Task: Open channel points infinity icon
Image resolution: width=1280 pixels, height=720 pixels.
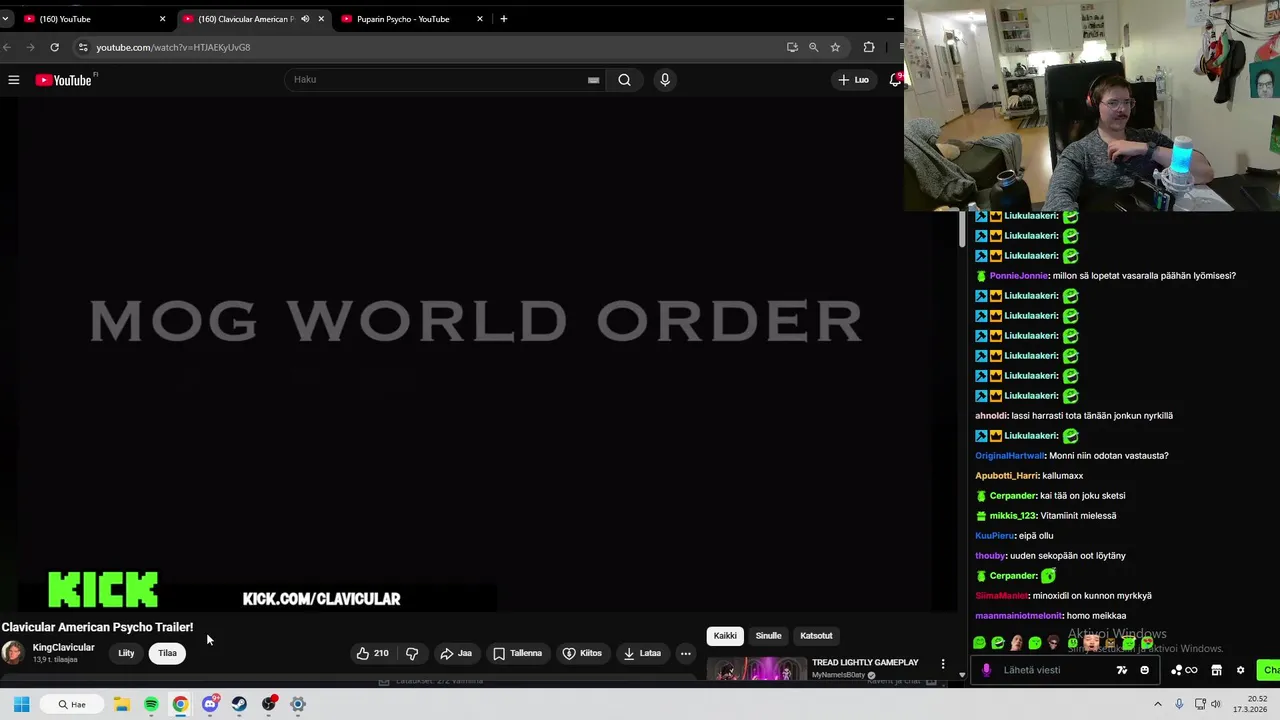Action: coord(1184,670)
